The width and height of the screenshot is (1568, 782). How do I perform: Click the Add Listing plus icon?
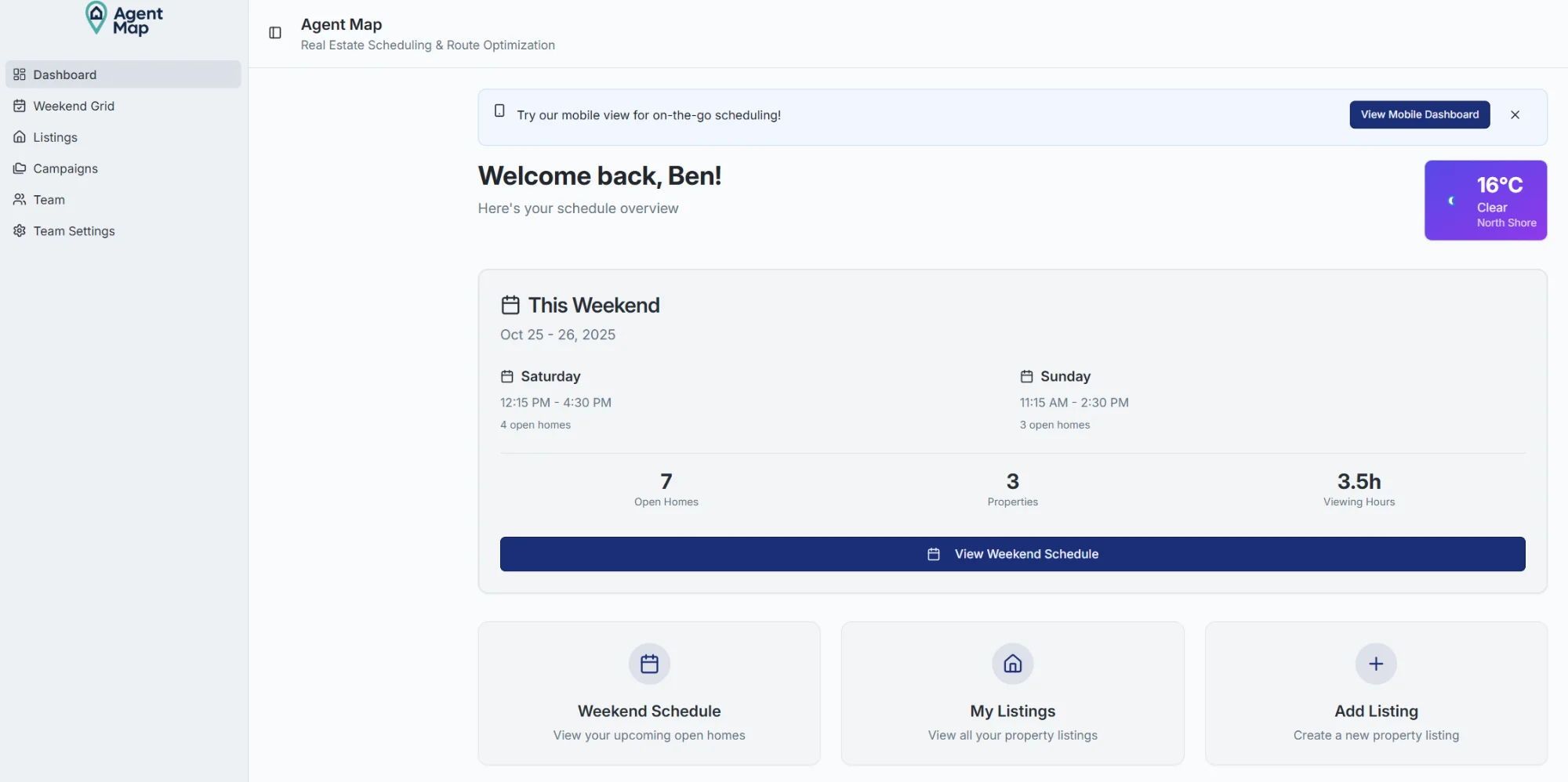coord(1375,664)
